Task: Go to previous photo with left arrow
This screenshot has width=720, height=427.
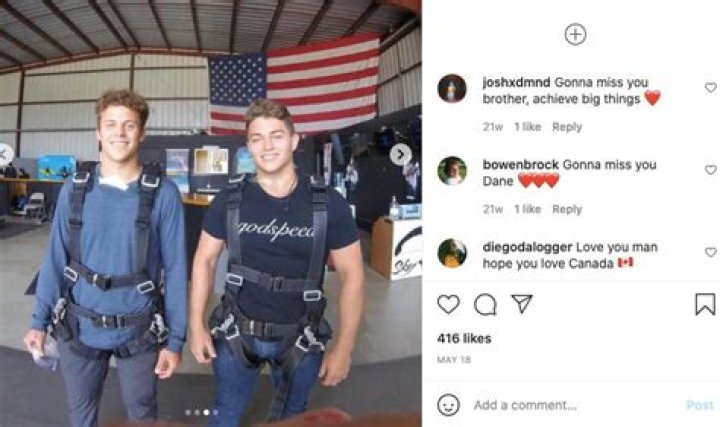Action: [x=4, y=154]
